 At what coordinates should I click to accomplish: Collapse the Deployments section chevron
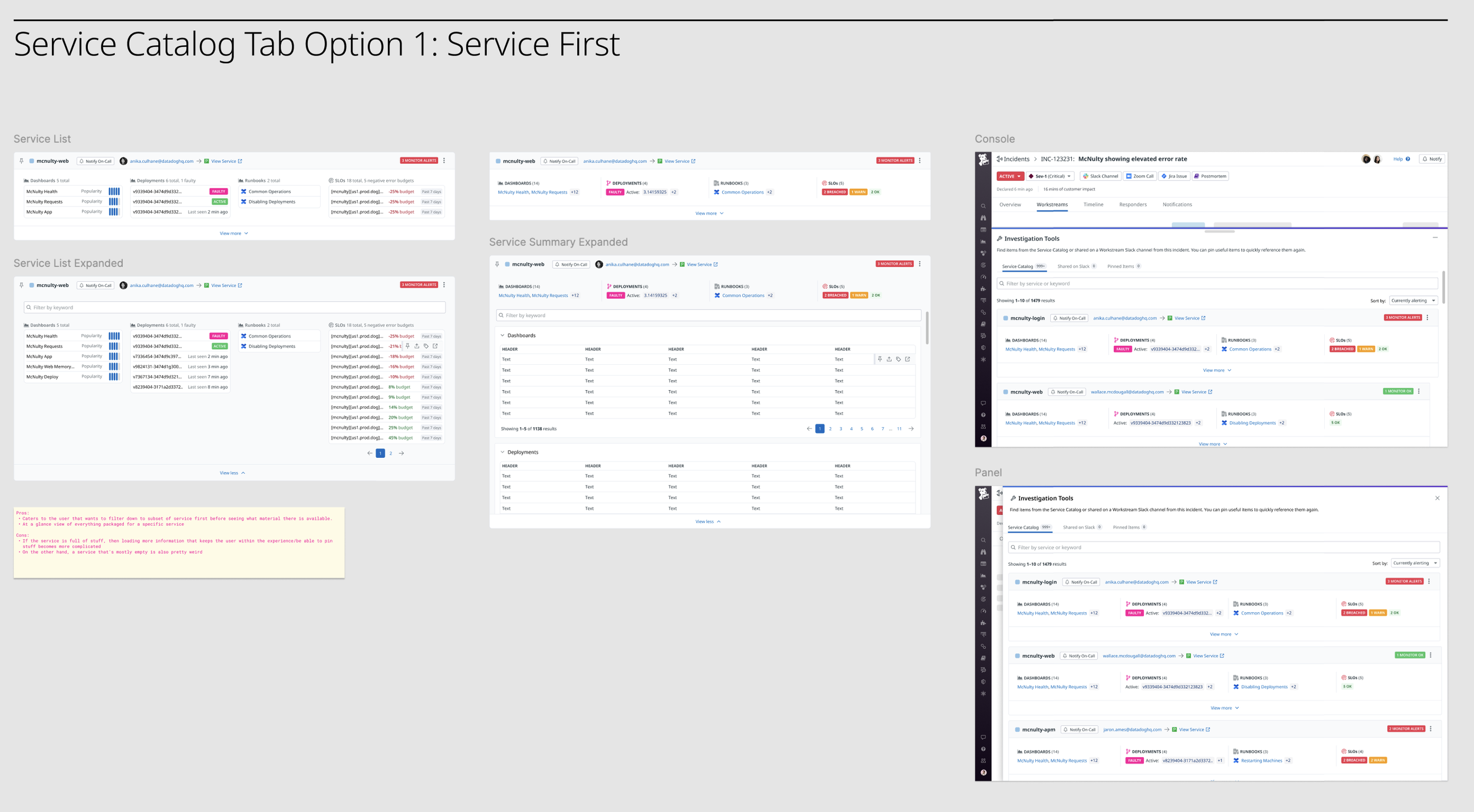tap(502, 452)
